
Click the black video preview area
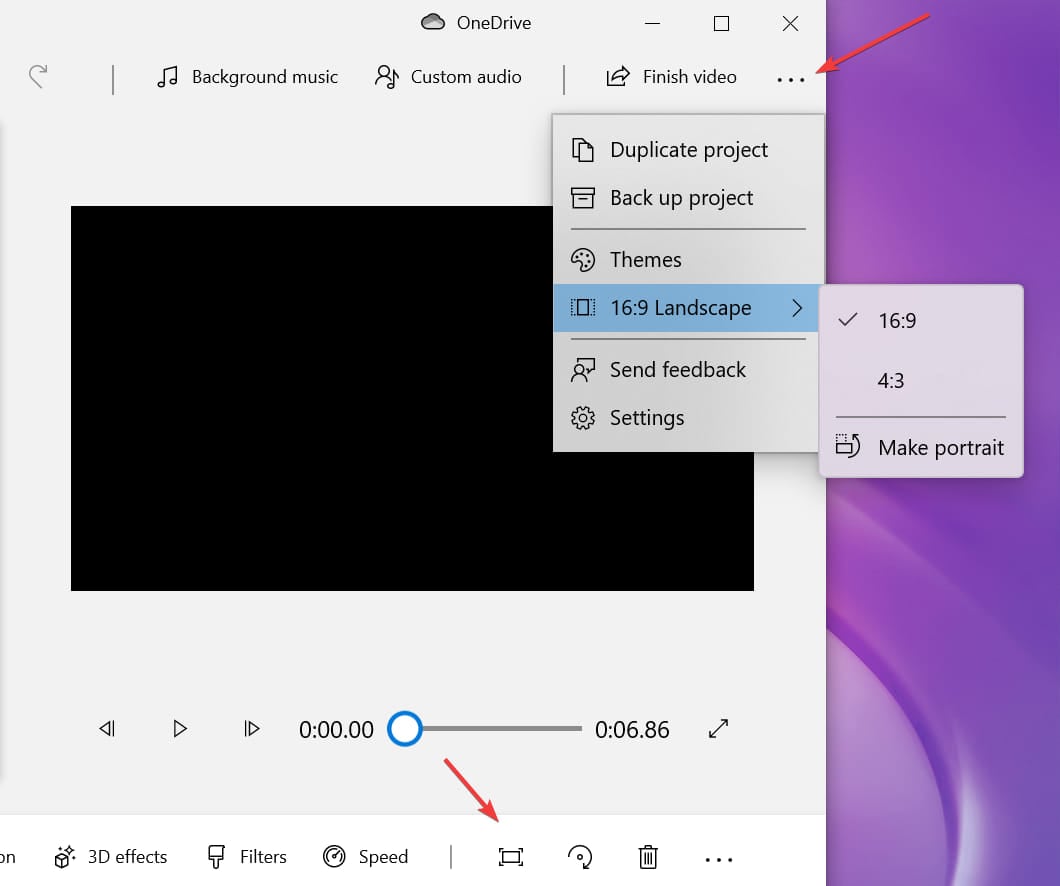tap(412, 399)
